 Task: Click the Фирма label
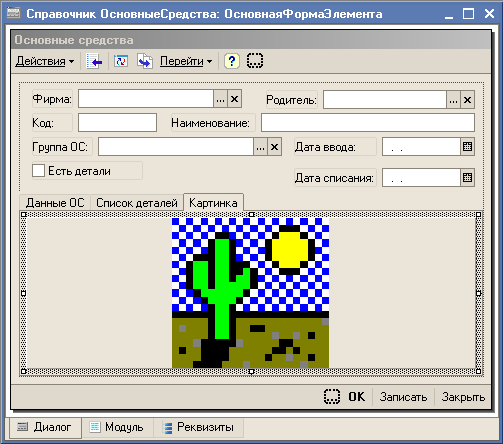[52, 99]
